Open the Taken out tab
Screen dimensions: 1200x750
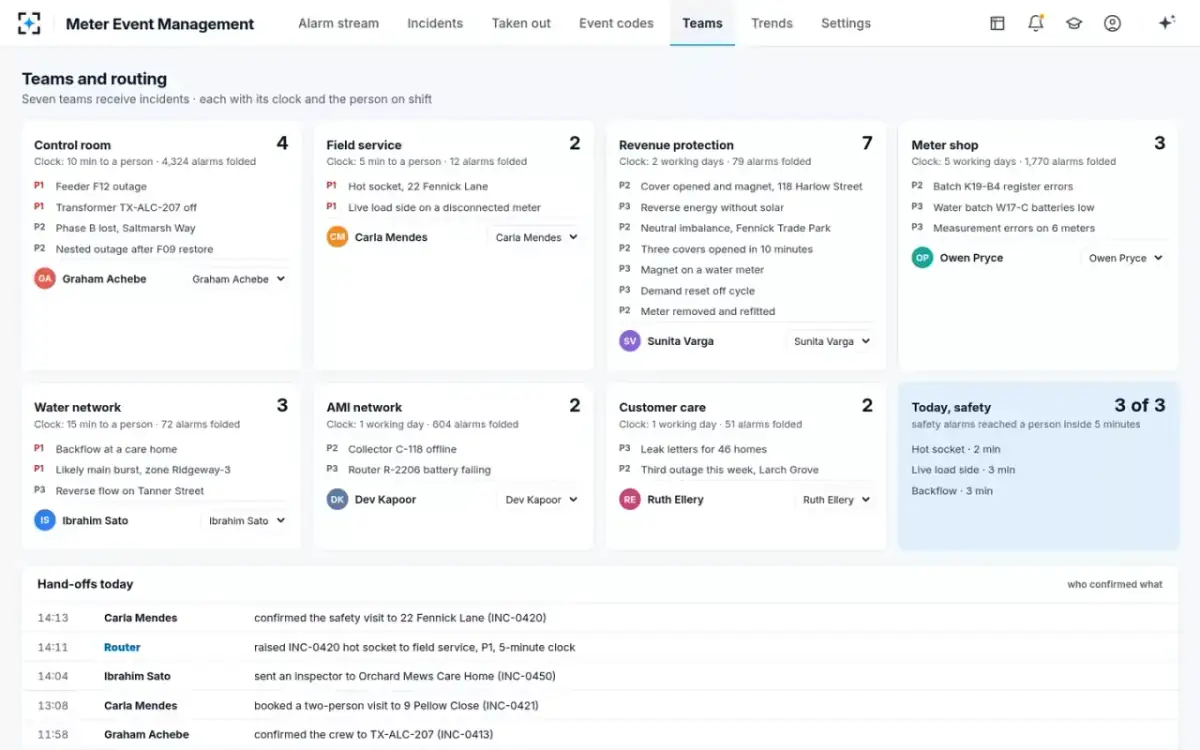point(521,23)
